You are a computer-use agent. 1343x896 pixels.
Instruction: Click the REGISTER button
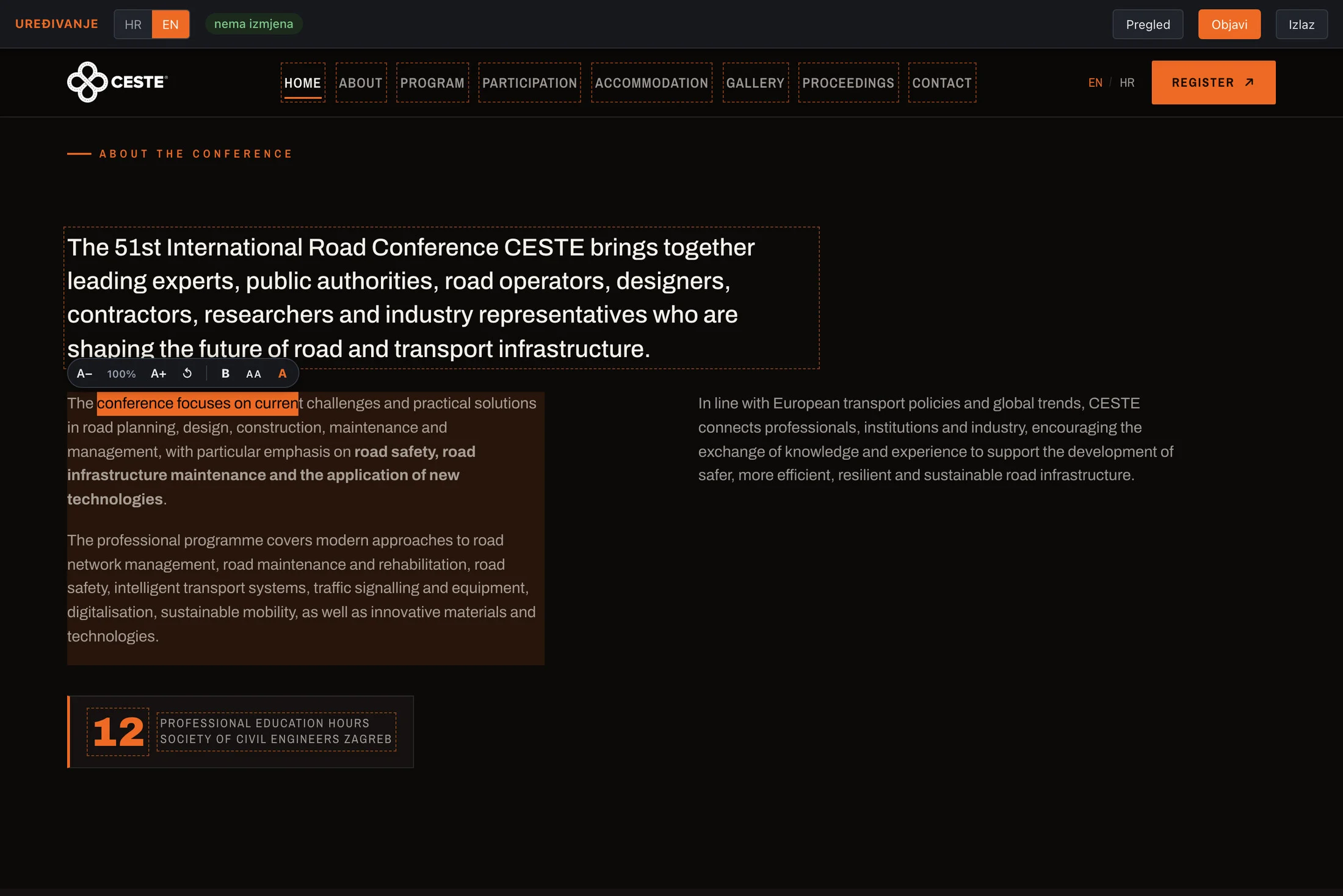coord(1214,82)
